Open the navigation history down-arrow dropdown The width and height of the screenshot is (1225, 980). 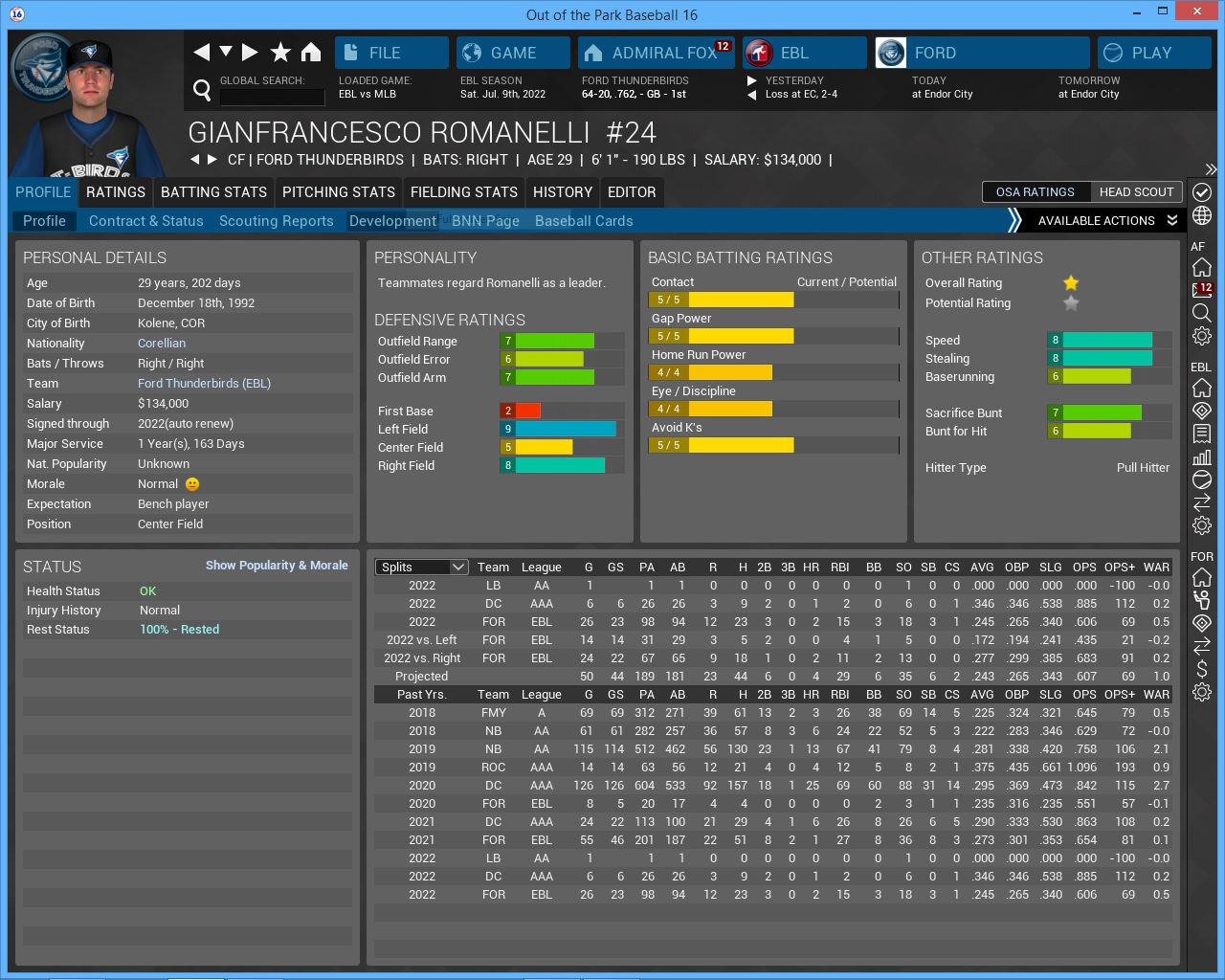(x=226, y=53)
